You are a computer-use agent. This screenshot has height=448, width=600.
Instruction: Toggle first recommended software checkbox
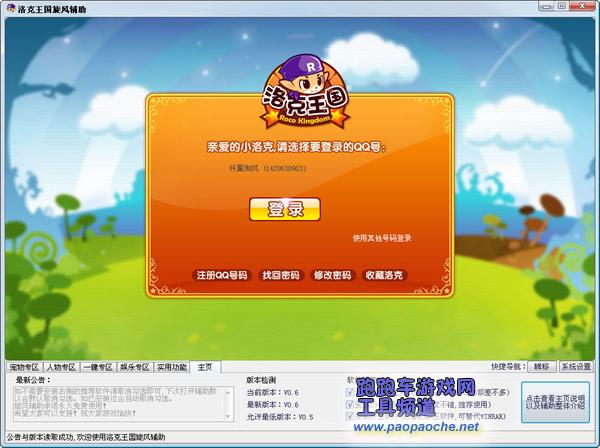point(349,392)
